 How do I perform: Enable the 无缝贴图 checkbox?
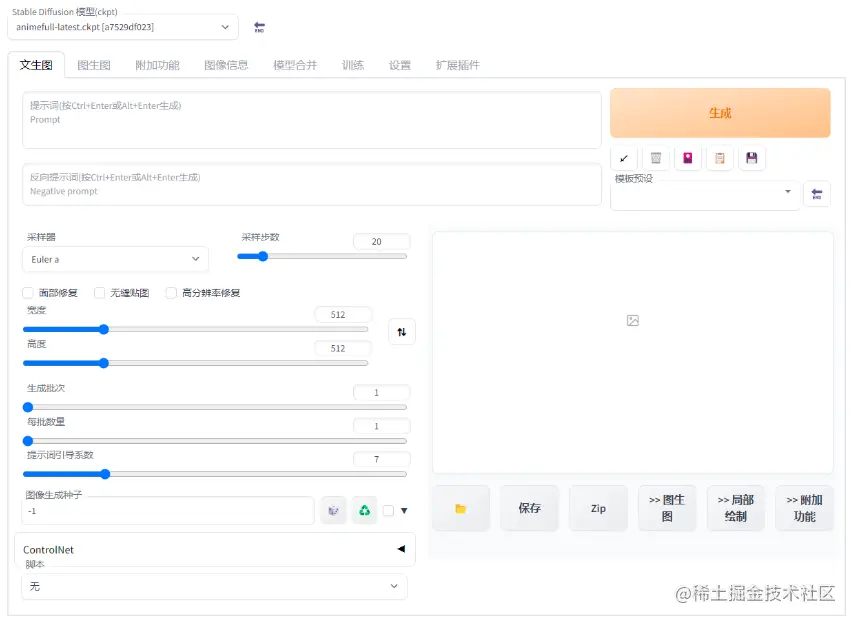point(100,293)
